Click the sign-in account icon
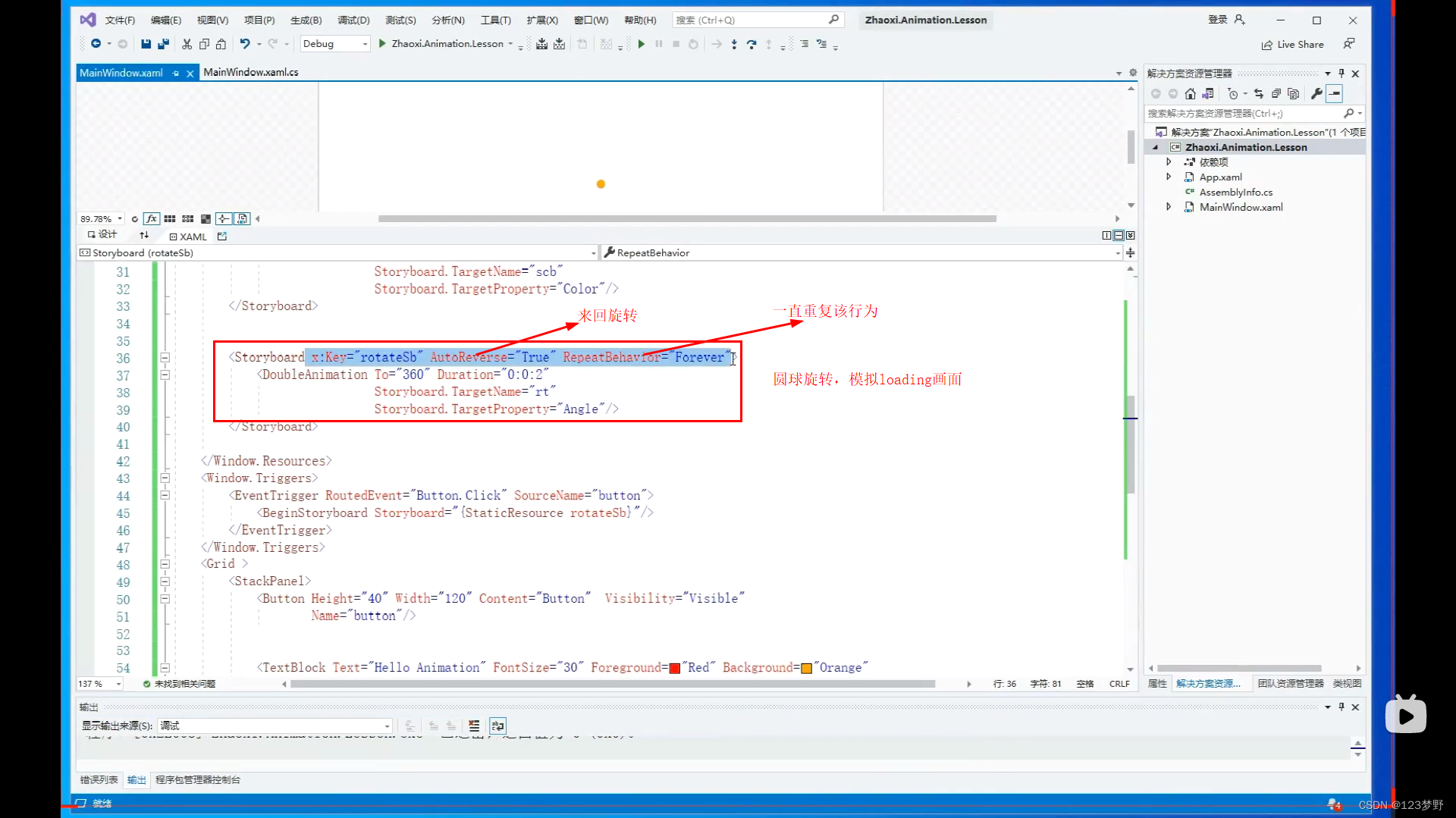Image resolution: width=1456 pixels, height=818 pixels. coord(1240,20)
